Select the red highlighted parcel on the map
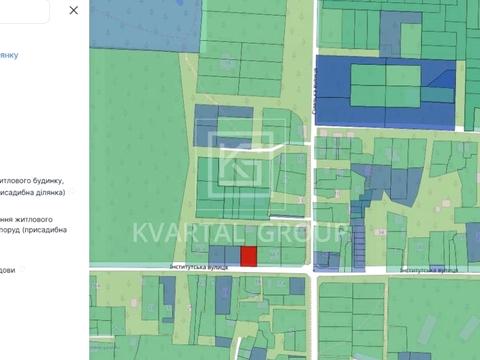 point(249,256)
